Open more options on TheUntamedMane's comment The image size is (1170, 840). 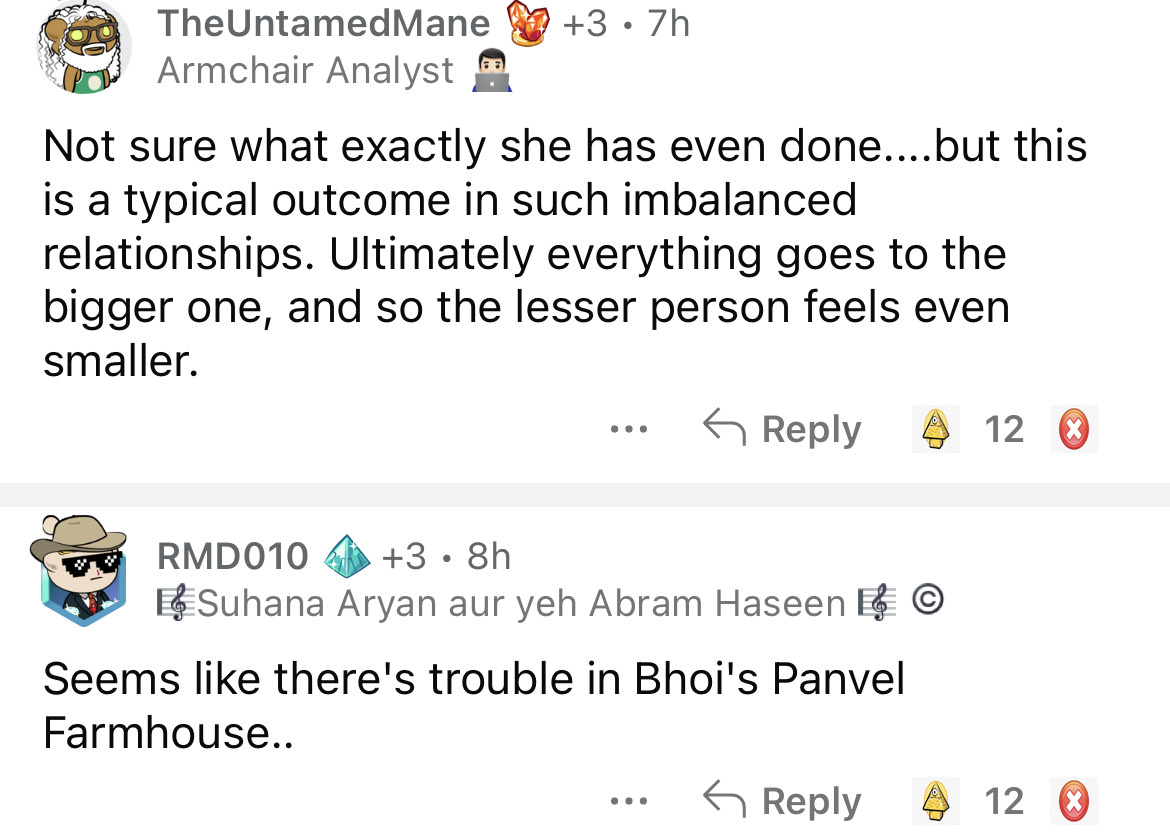click(629, 430)
